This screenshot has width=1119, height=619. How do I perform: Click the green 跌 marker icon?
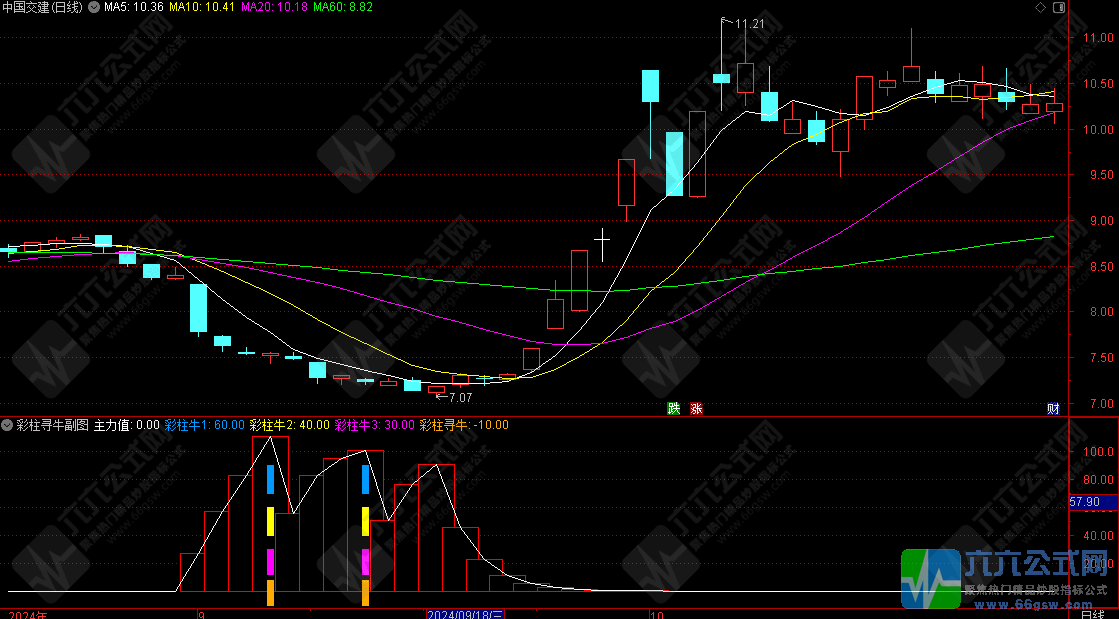pos(674,408)
